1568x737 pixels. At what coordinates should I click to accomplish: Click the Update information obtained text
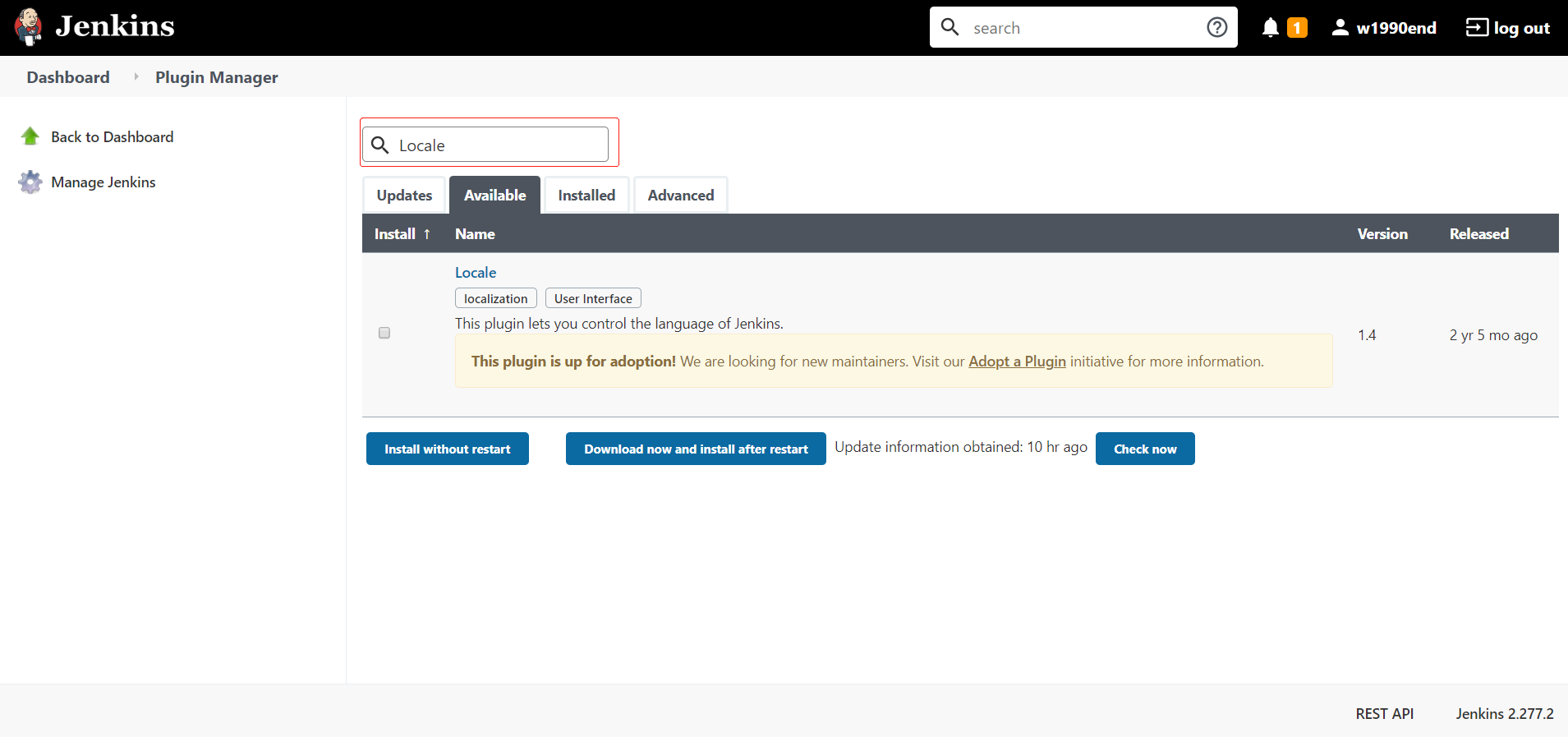point(961,447)
